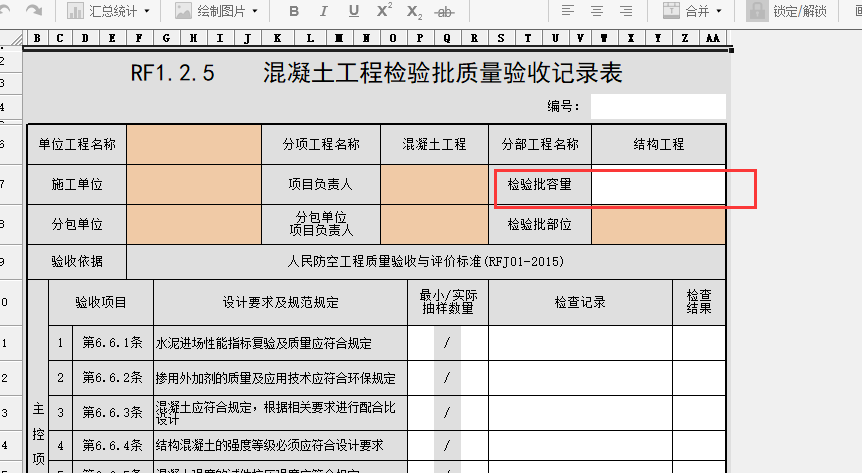862x473 pixels.
Task: Align text to the right
Action: tap(626, 11)
